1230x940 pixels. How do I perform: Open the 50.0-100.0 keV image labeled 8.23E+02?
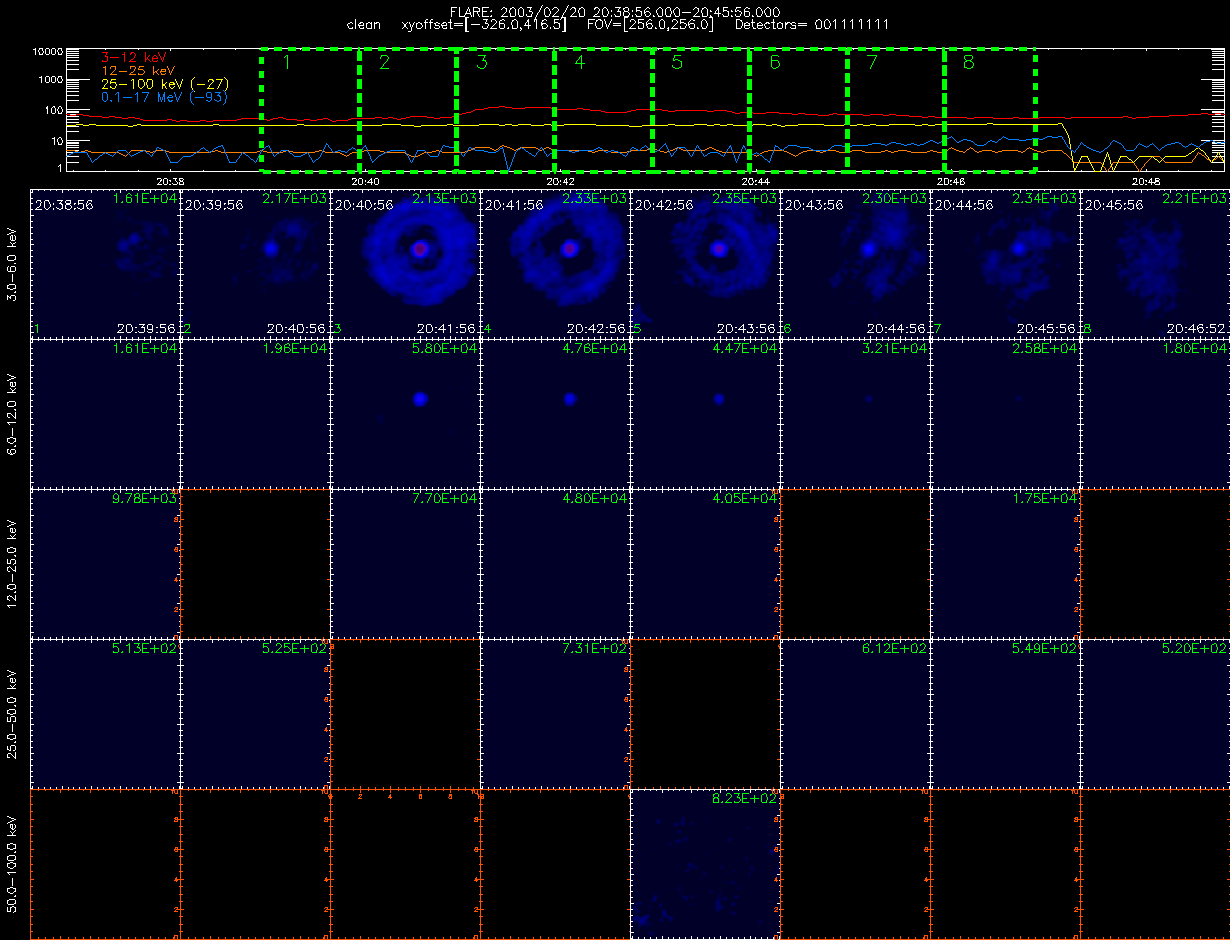click(x=705, y=864)
